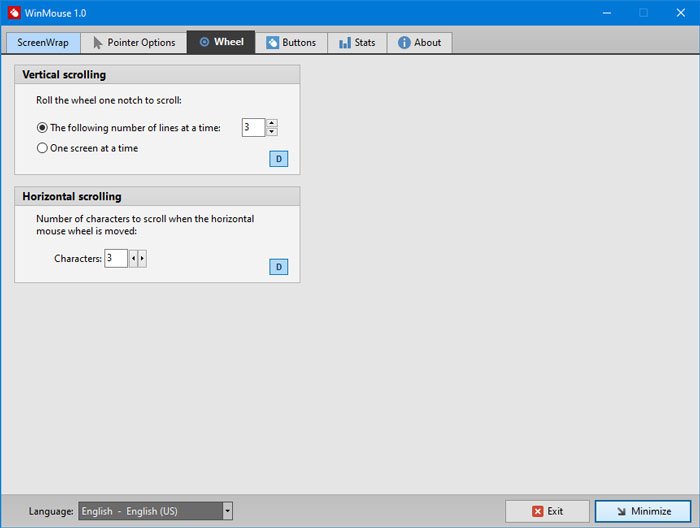Decrease Characters value with left arrow
This screenshot has width=700, height=528.
tap(133, 258)
